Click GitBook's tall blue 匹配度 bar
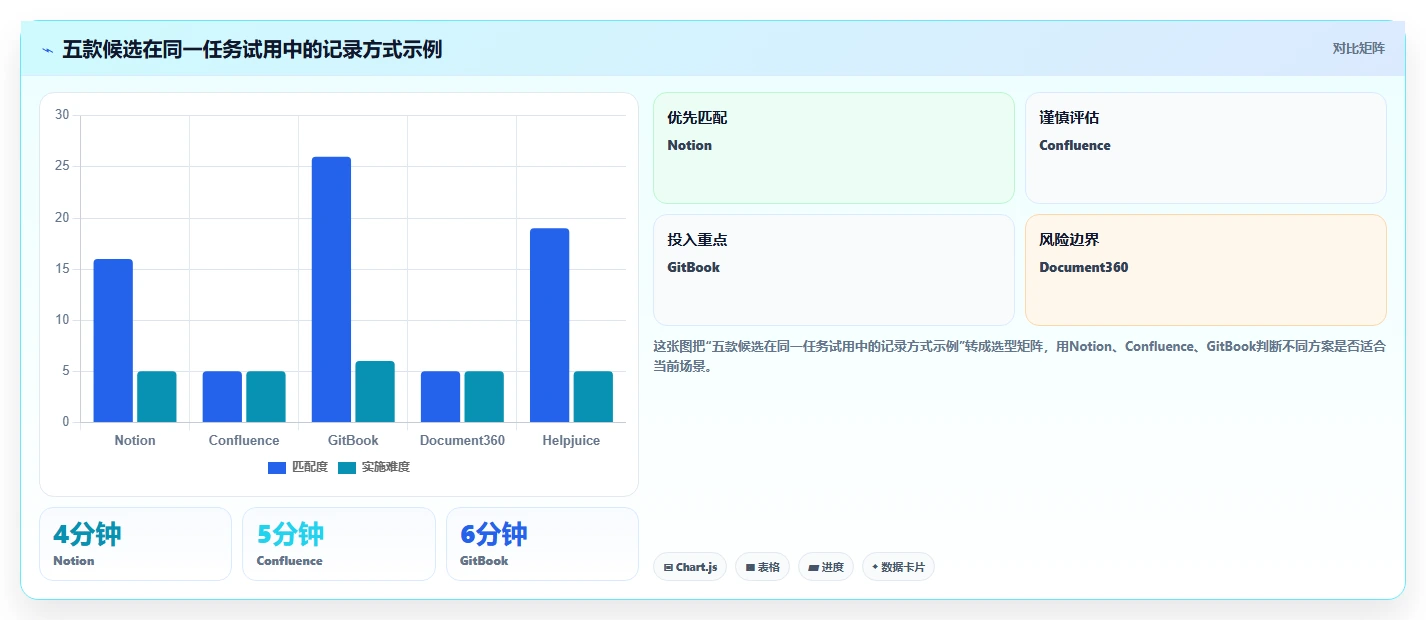This screenshot has height=620, width=1426. [331, 289]
